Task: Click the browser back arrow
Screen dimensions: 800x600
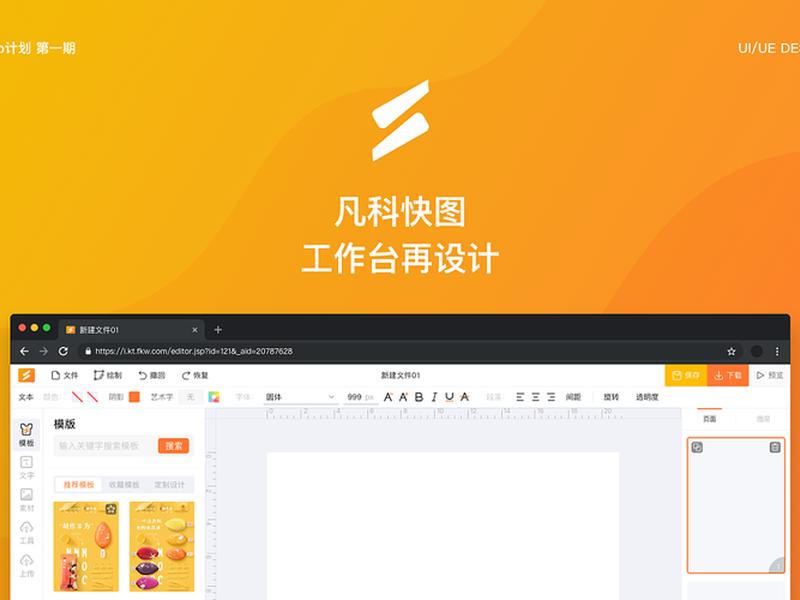Action: [x=24, y=351]
